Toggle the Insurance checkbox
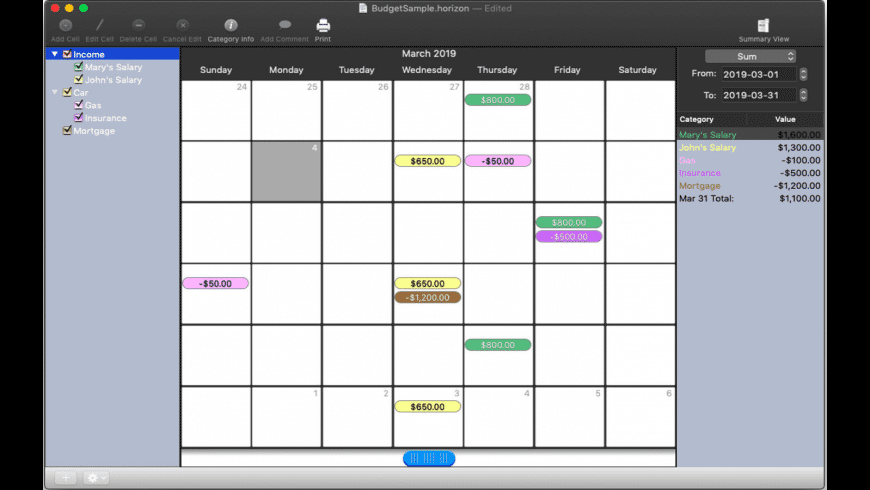Viewport: 870px width, 490px height. 78,118
